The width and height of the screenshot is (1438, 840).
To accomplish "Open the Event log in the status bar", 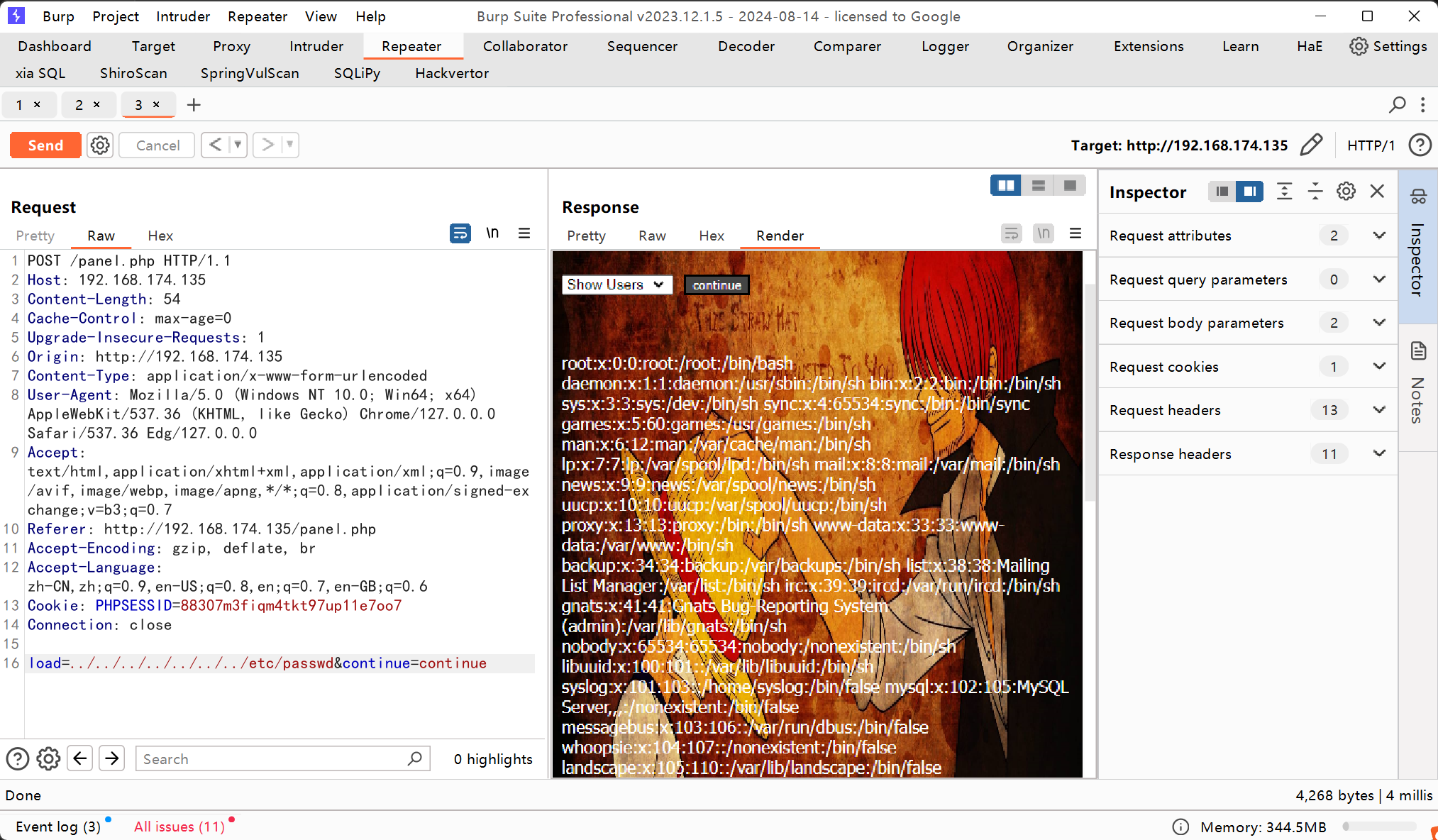I will tap(58, 827).
